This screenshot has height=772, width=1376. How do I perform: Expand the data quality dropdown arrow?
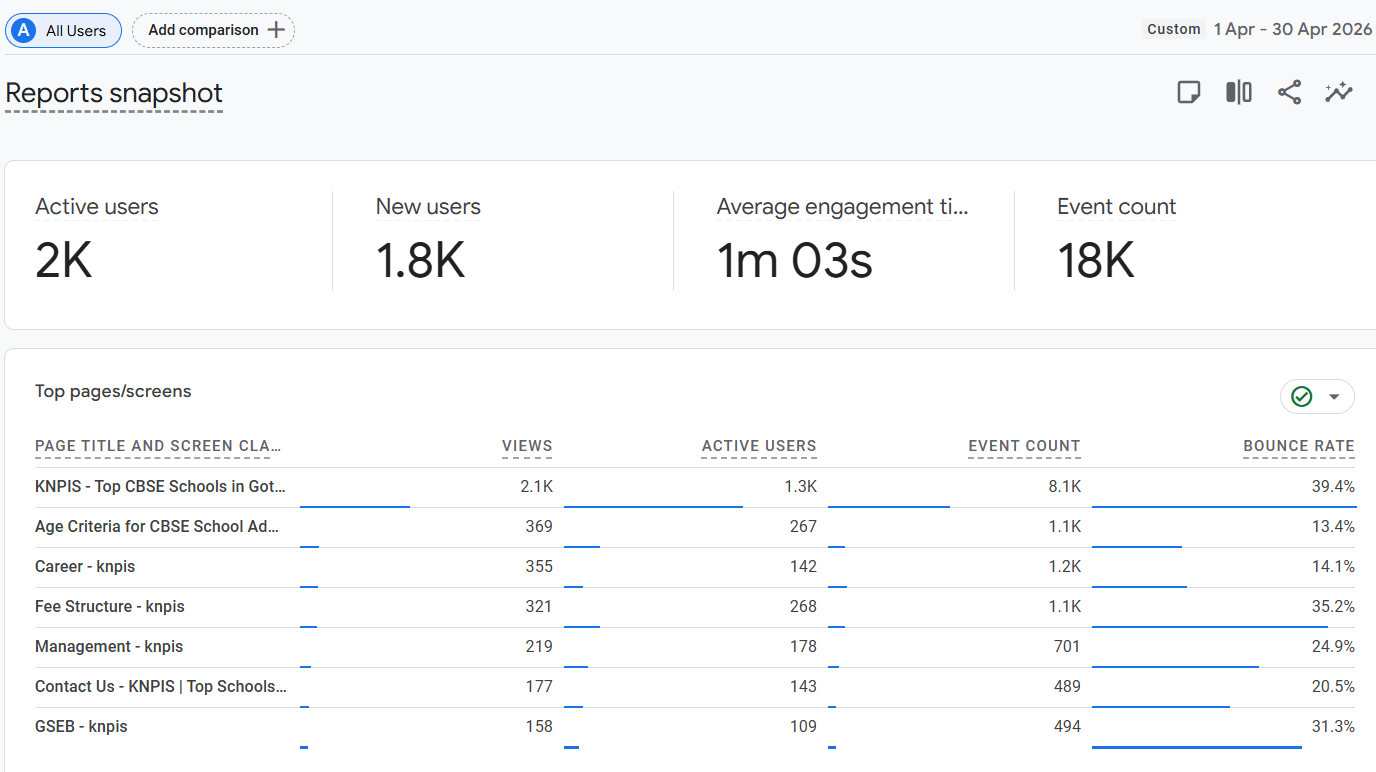click(x=1333, y=397)
